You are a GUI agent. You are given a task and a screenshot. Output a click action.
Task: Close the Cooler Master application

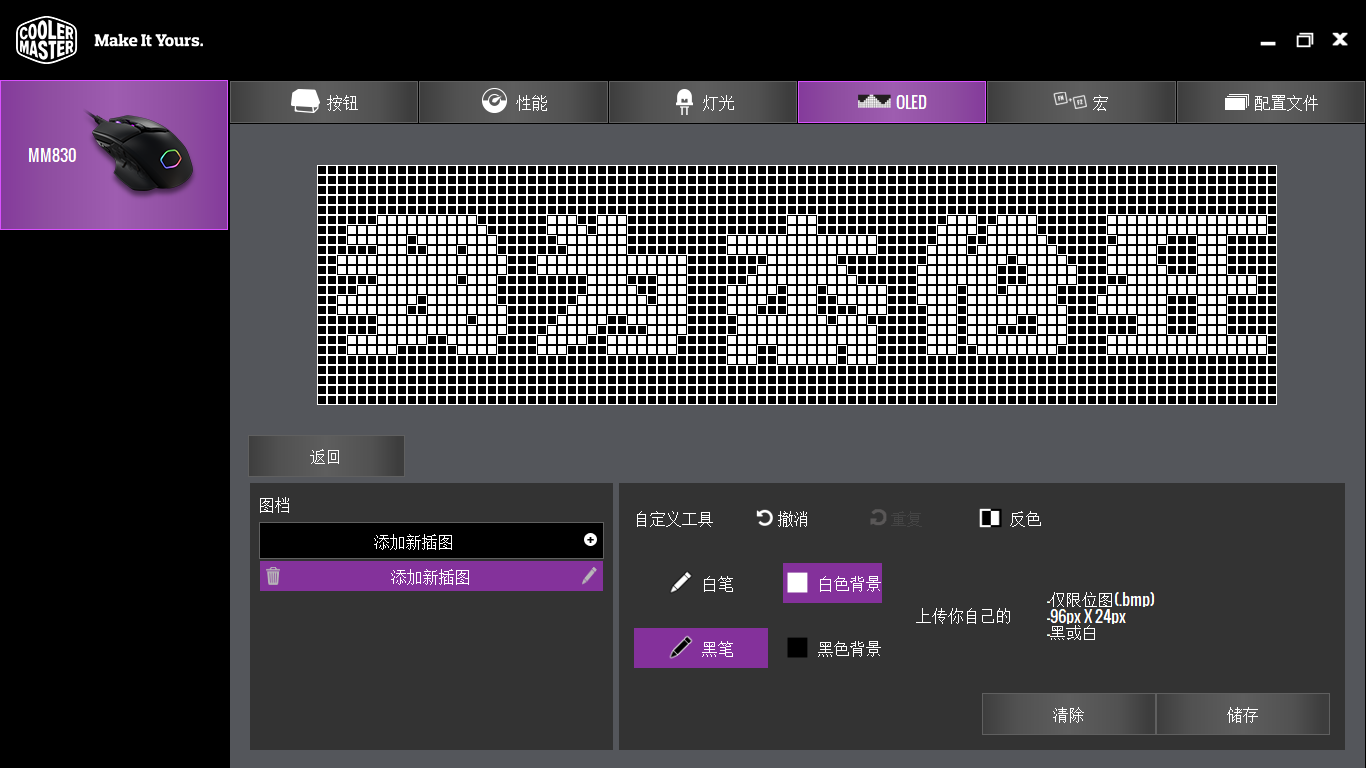1340,39
